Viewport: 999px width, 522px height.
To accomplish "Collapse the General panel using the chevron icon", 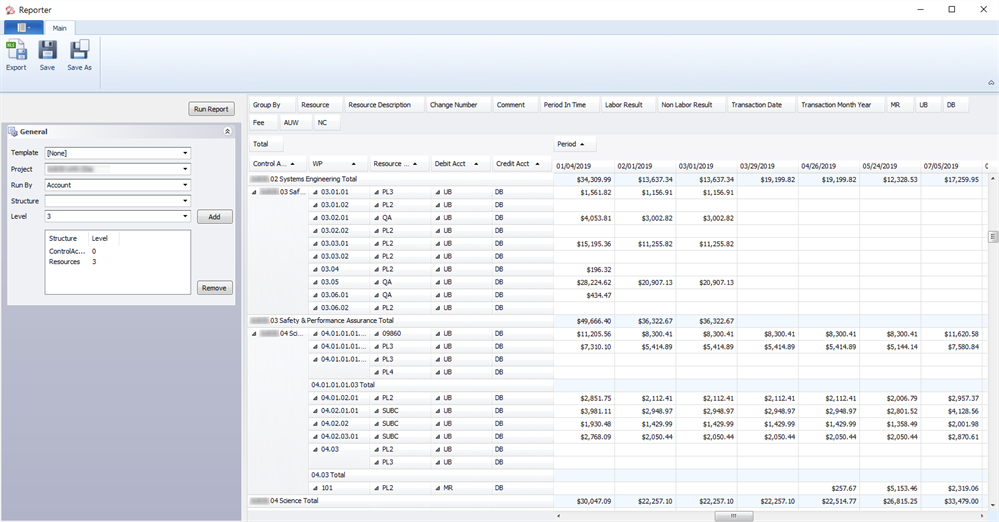I will [x=227, y=131].
